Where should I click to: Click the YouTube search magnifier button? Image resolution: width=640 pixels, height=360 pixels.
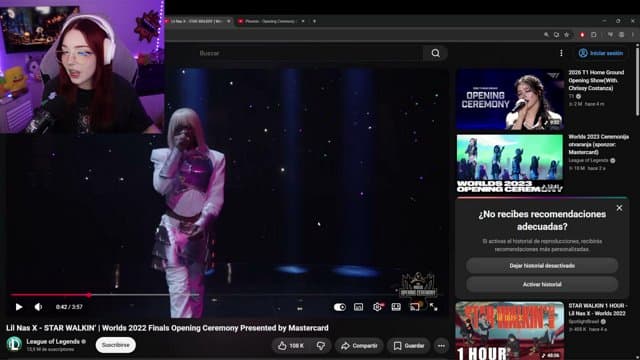tap(436, 53)
